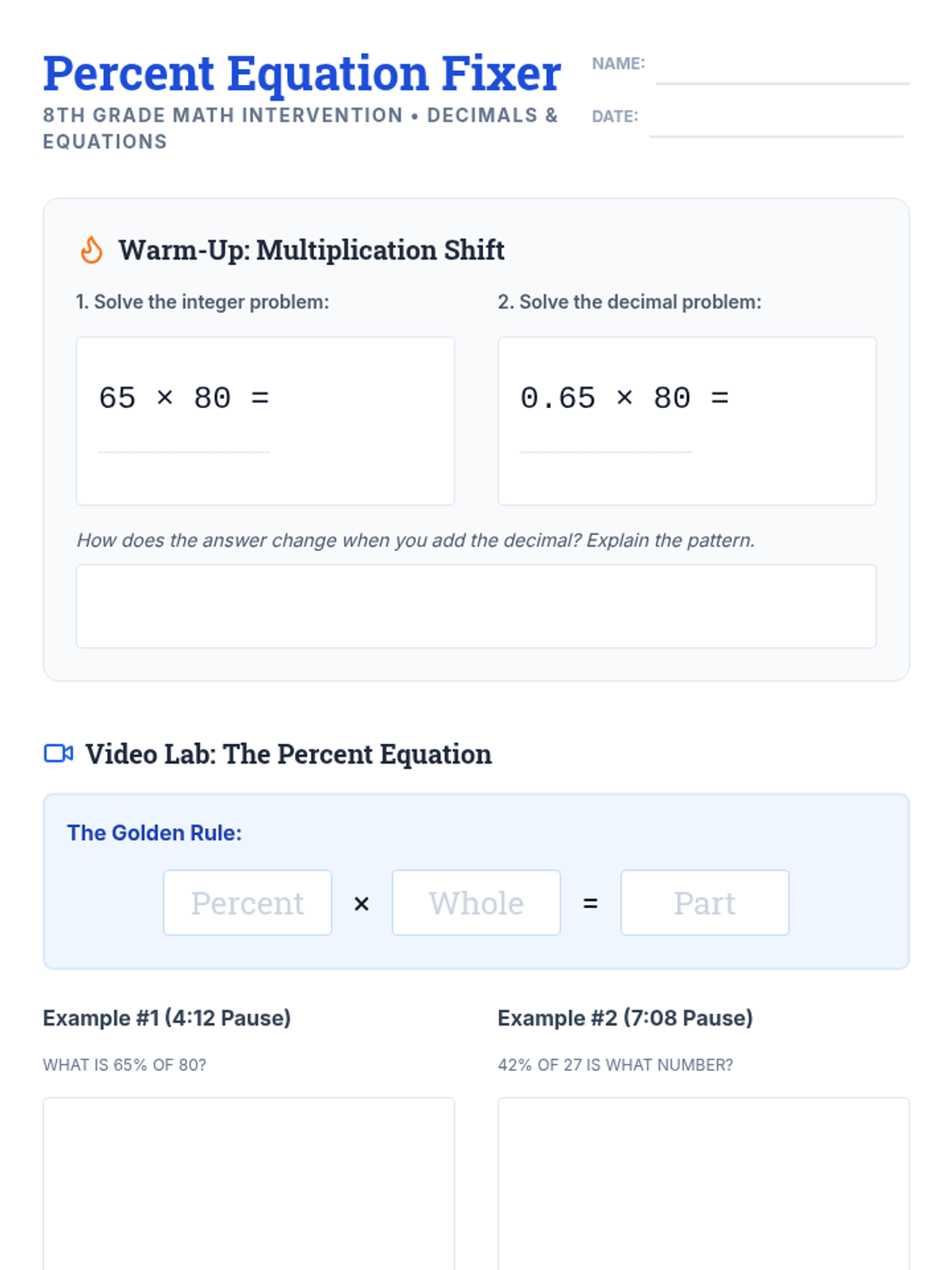
Task: Click the Example #1 work area box
Action: [x=248, y=1183]
